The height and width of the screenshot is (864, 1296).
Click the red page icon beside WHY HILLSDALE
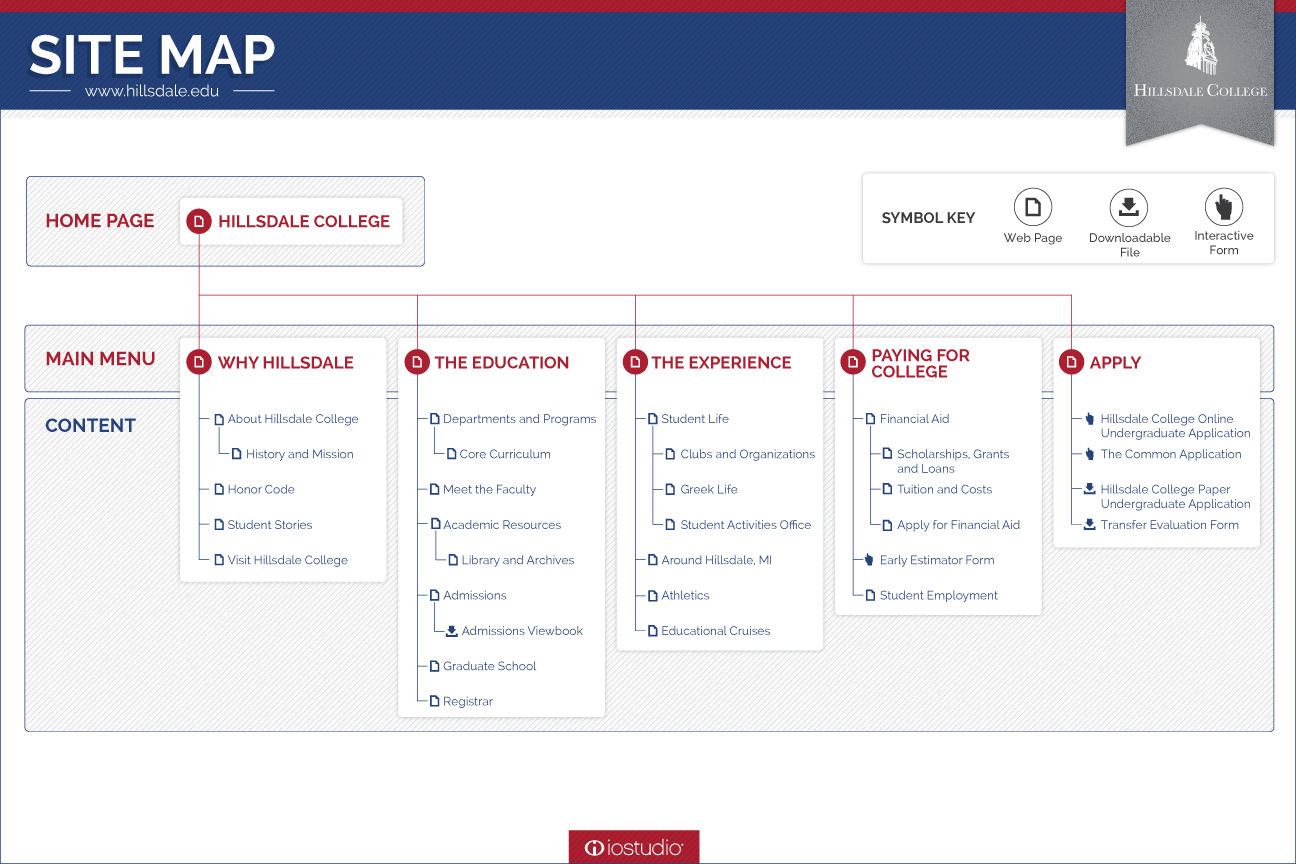click(x=199, y=362)
